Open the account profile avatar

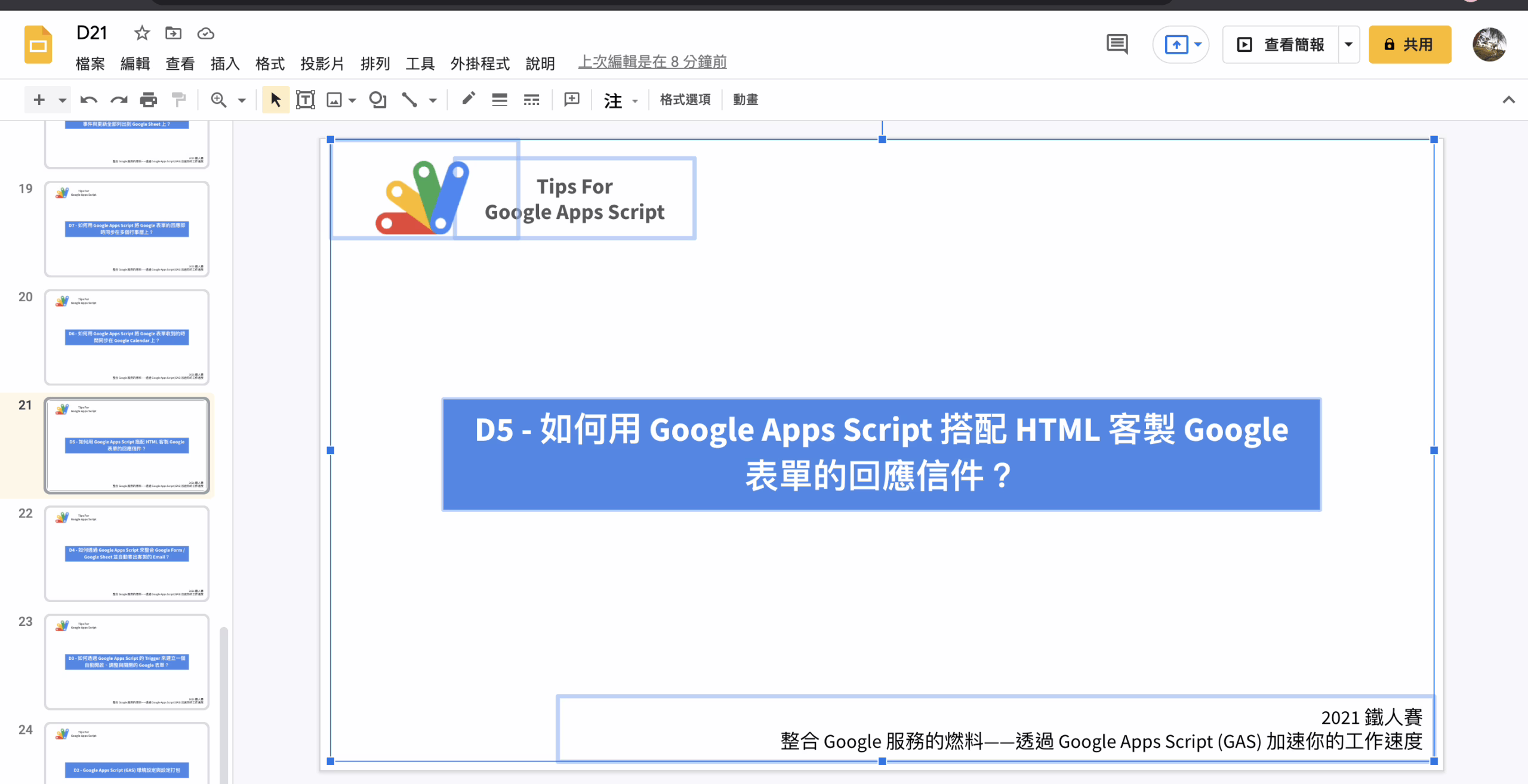coord(1489,45)
